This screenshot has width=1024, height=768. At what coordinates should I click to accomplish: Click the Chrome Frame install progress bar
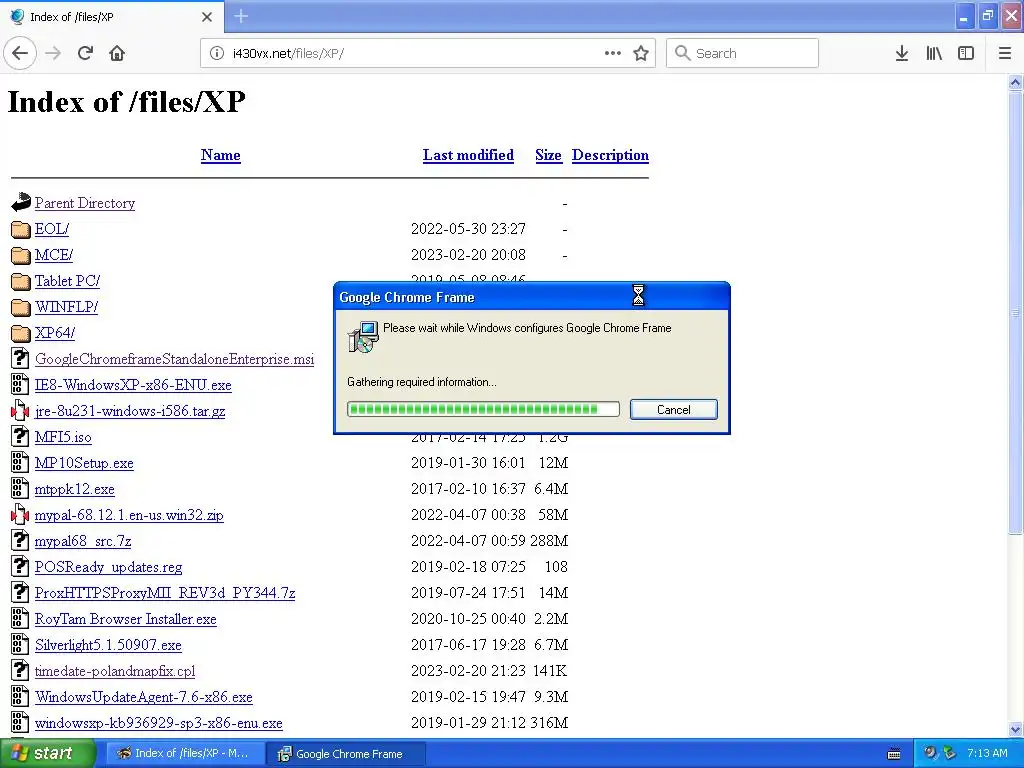click(483, 409)
